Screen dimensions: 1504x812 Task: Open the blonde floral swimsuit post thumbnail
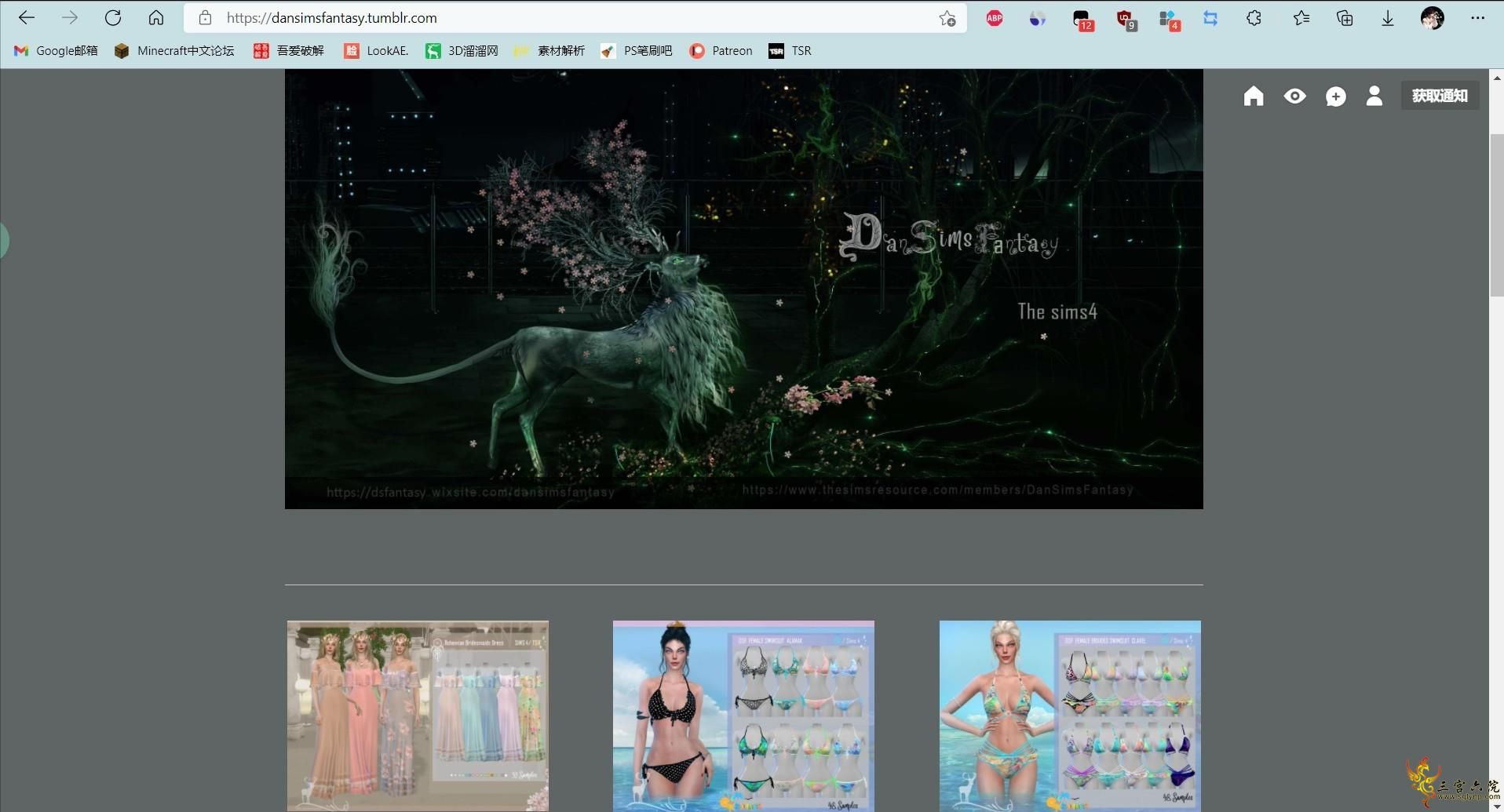coord(1070,716)
